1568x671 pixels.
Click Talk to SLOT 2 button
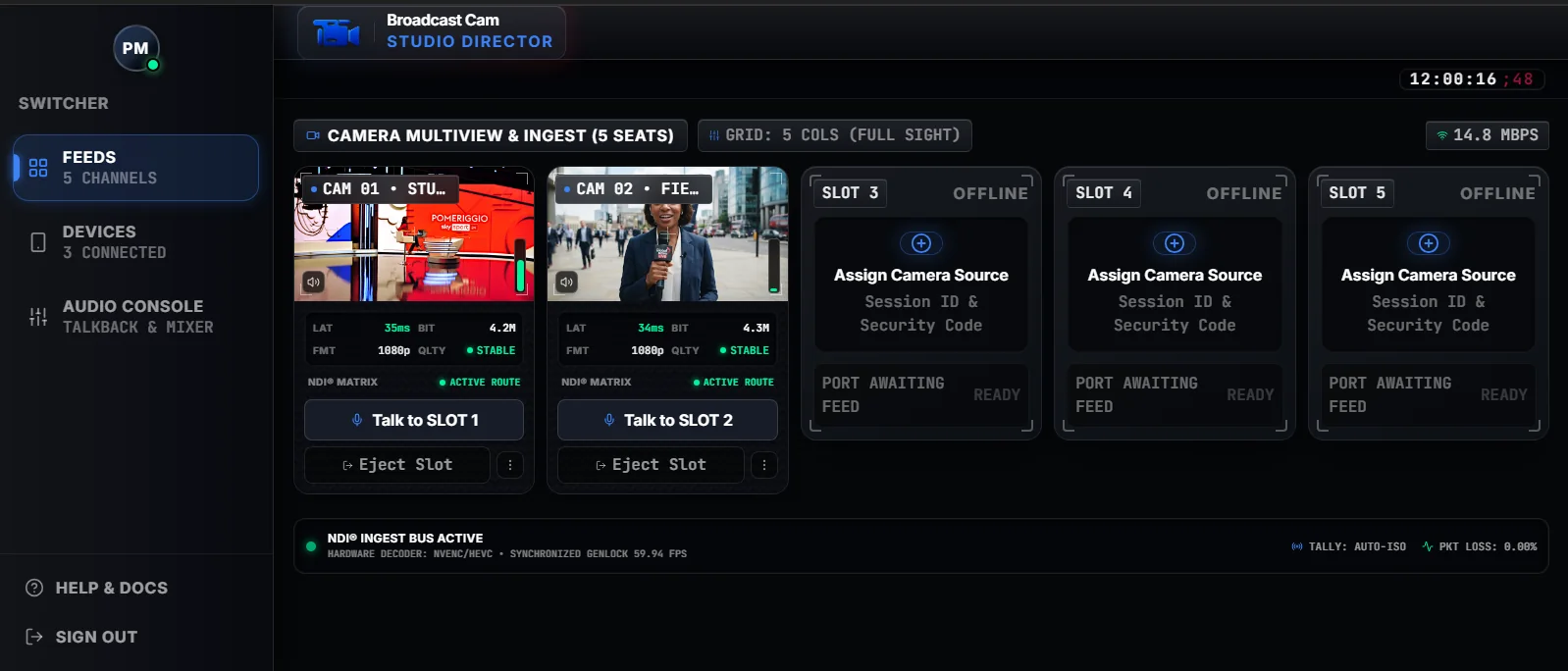pyautogui.click(x=667, y=420)
